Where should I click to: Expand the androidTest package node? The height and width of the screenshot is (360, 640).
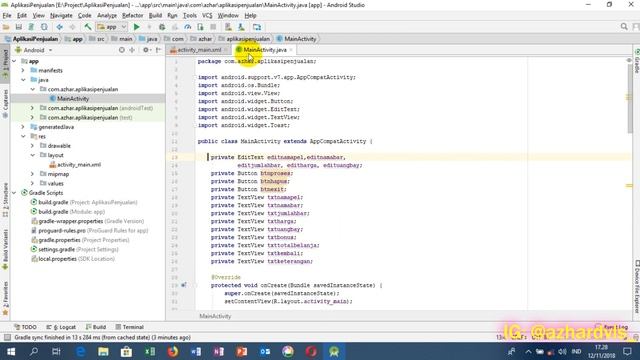(x=33, y=108)
